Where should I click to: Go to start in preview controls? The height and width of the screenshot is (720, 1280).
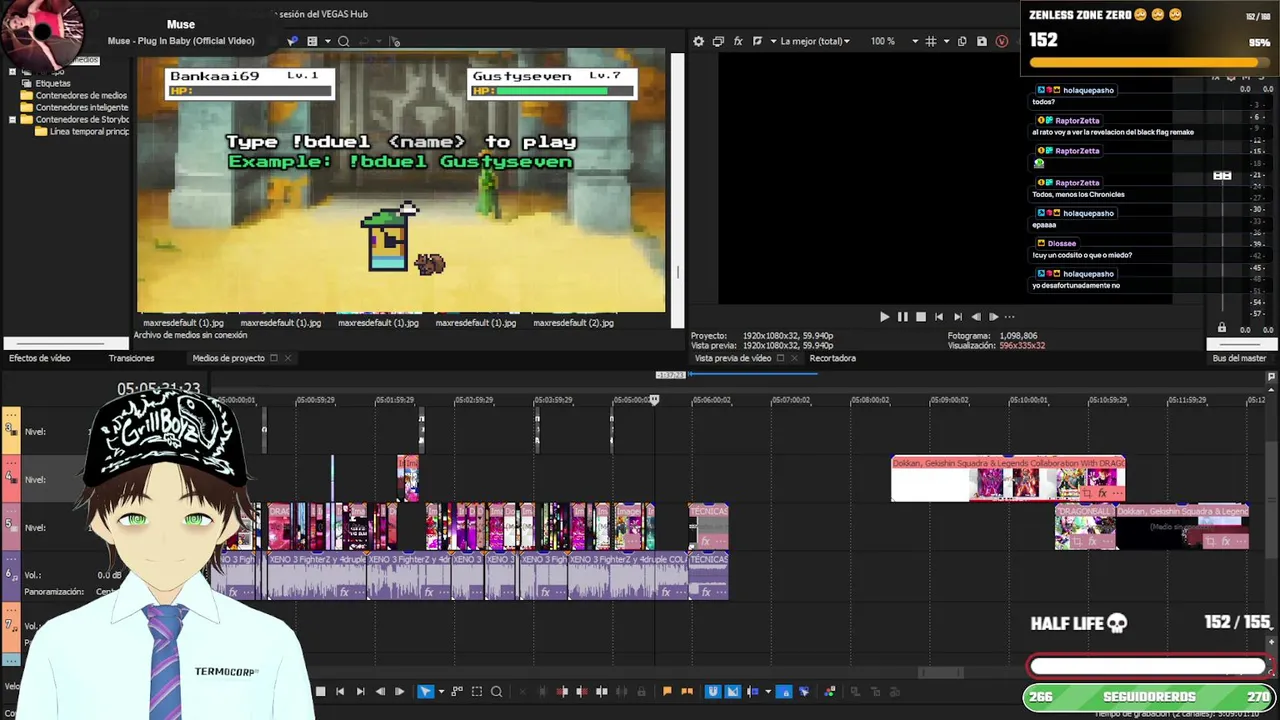(939, 317)
